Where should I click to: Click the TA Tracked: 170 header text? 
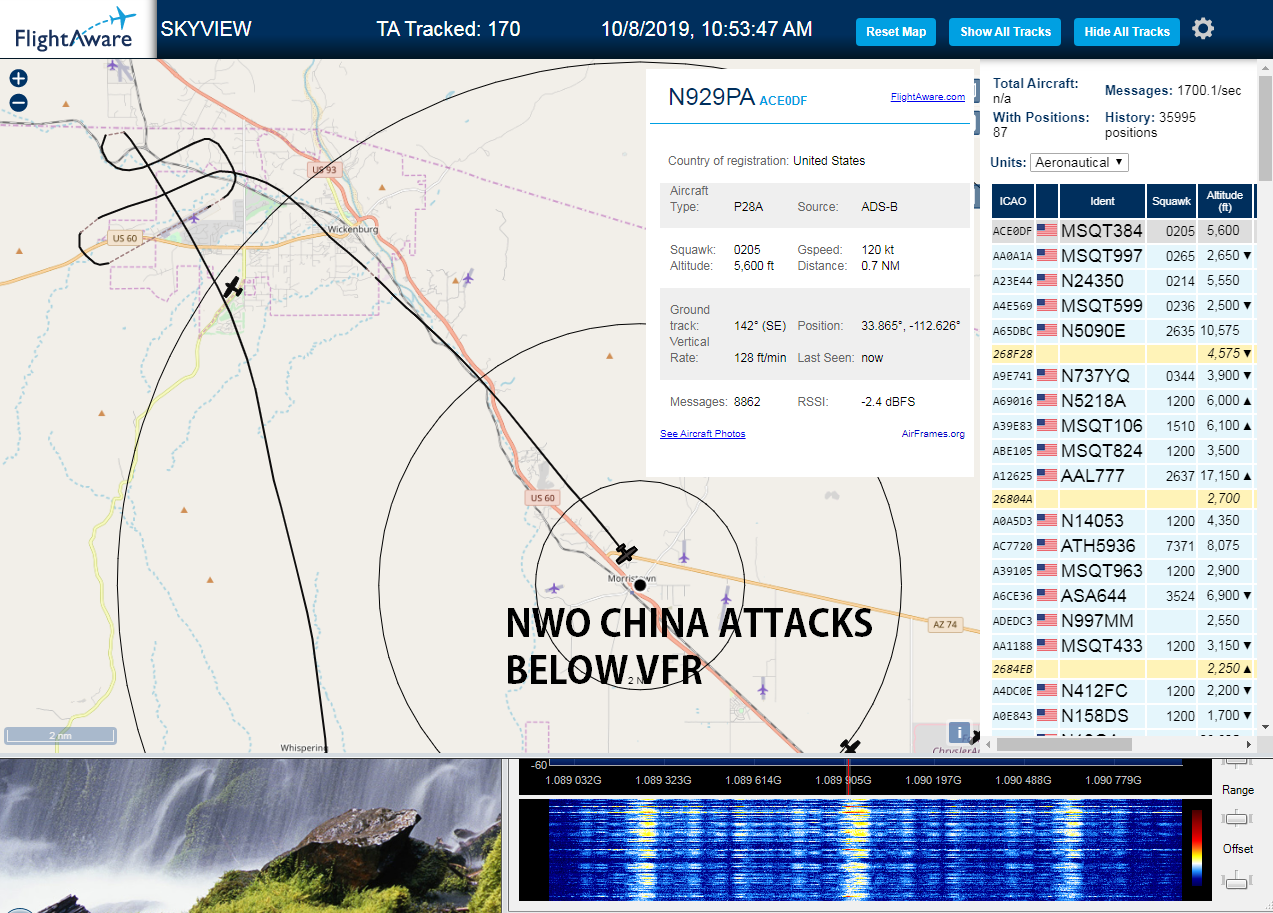448,29
